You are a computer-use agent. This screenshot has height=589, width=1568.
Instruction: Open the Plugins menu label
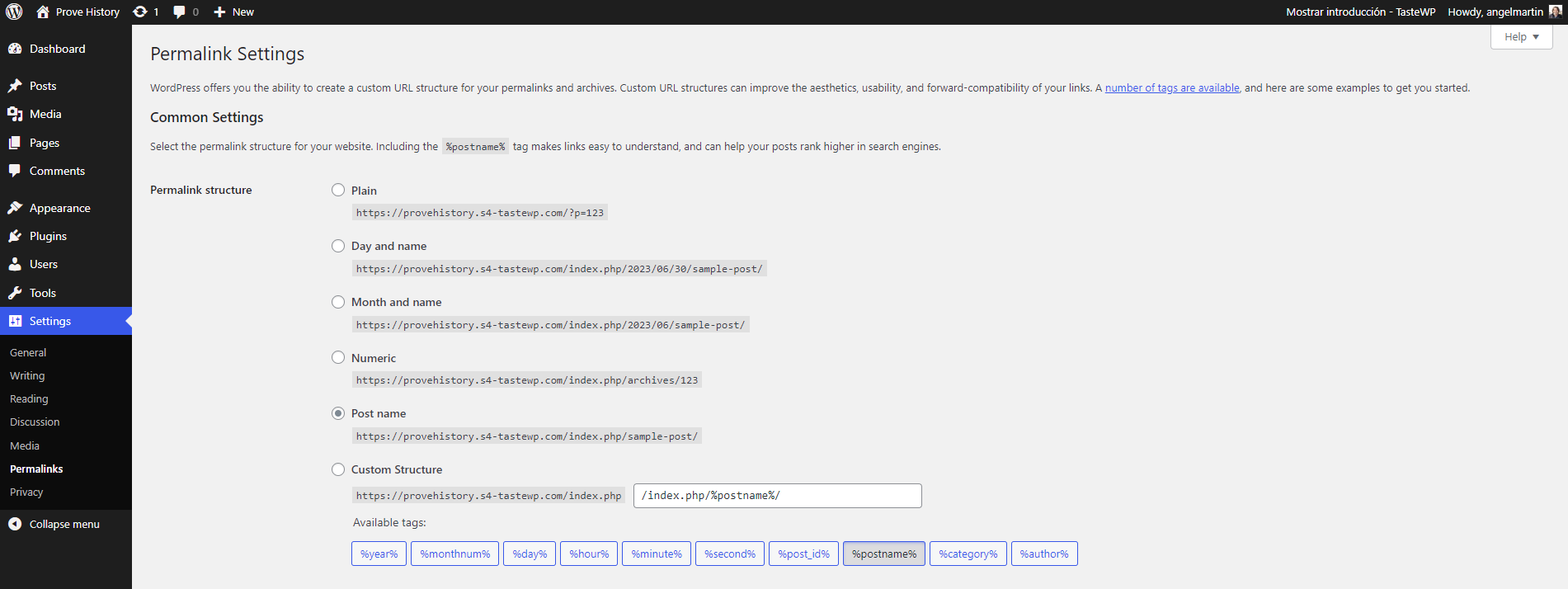[48, 236]
